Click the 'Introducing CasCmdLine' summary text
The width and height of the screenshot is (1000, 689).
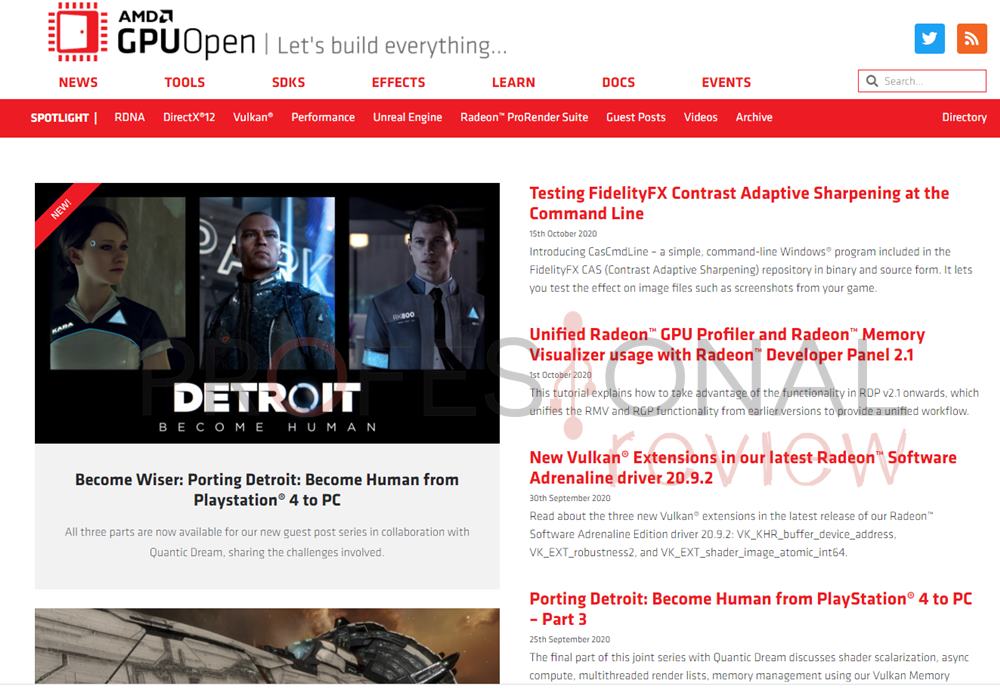751,270
